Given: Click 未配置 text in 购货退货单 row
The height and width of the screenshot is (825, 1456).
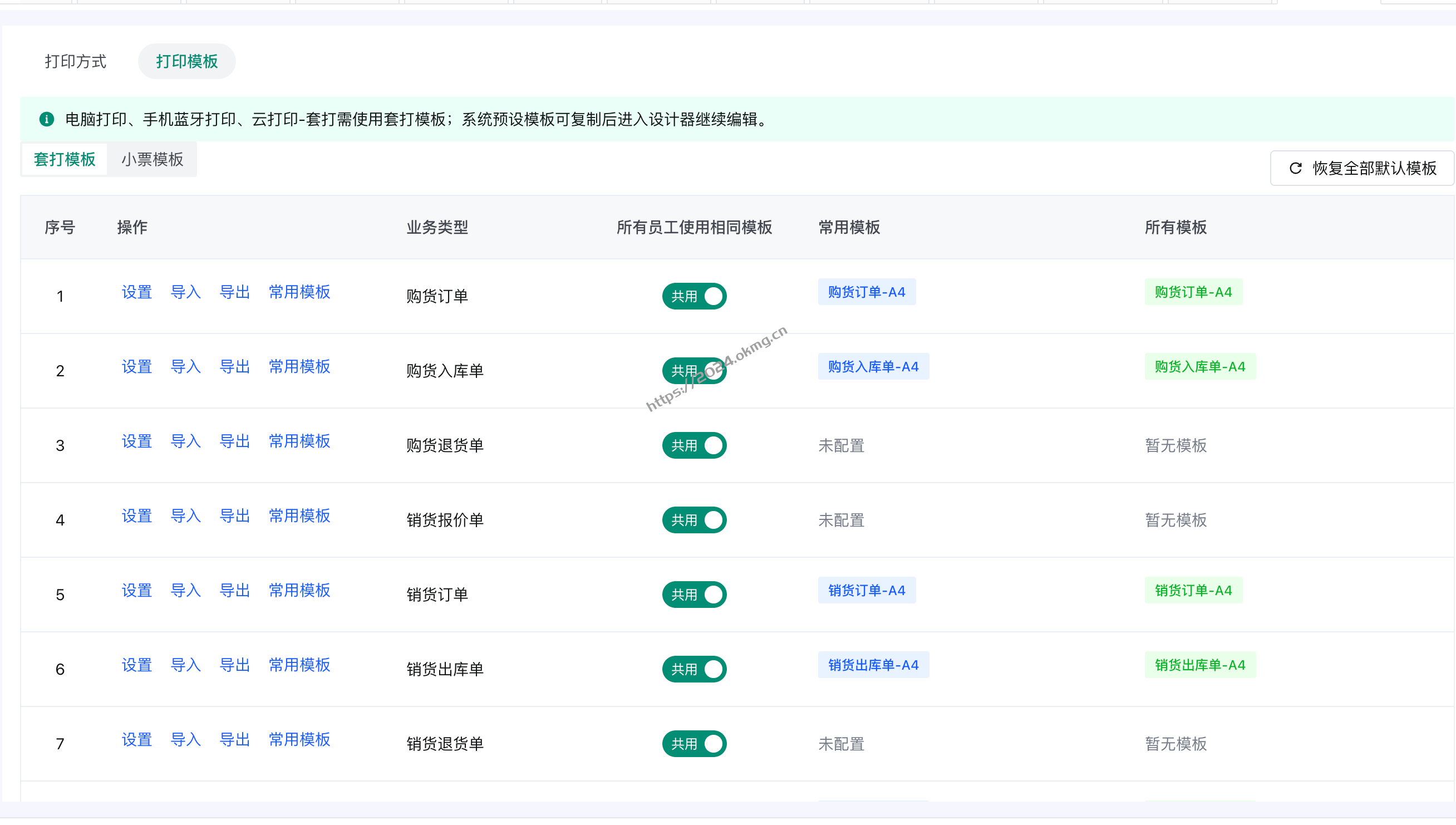Looking at the screenshot, I should 842,446.
